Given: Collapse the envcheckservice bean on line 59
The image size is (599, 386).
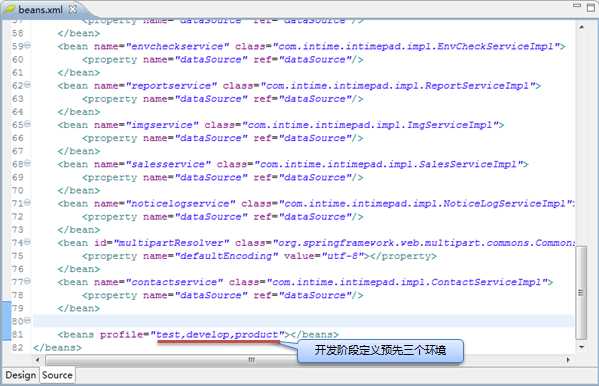Looking at the screenshot, I should pyautogui.click(x=28, y=45).
